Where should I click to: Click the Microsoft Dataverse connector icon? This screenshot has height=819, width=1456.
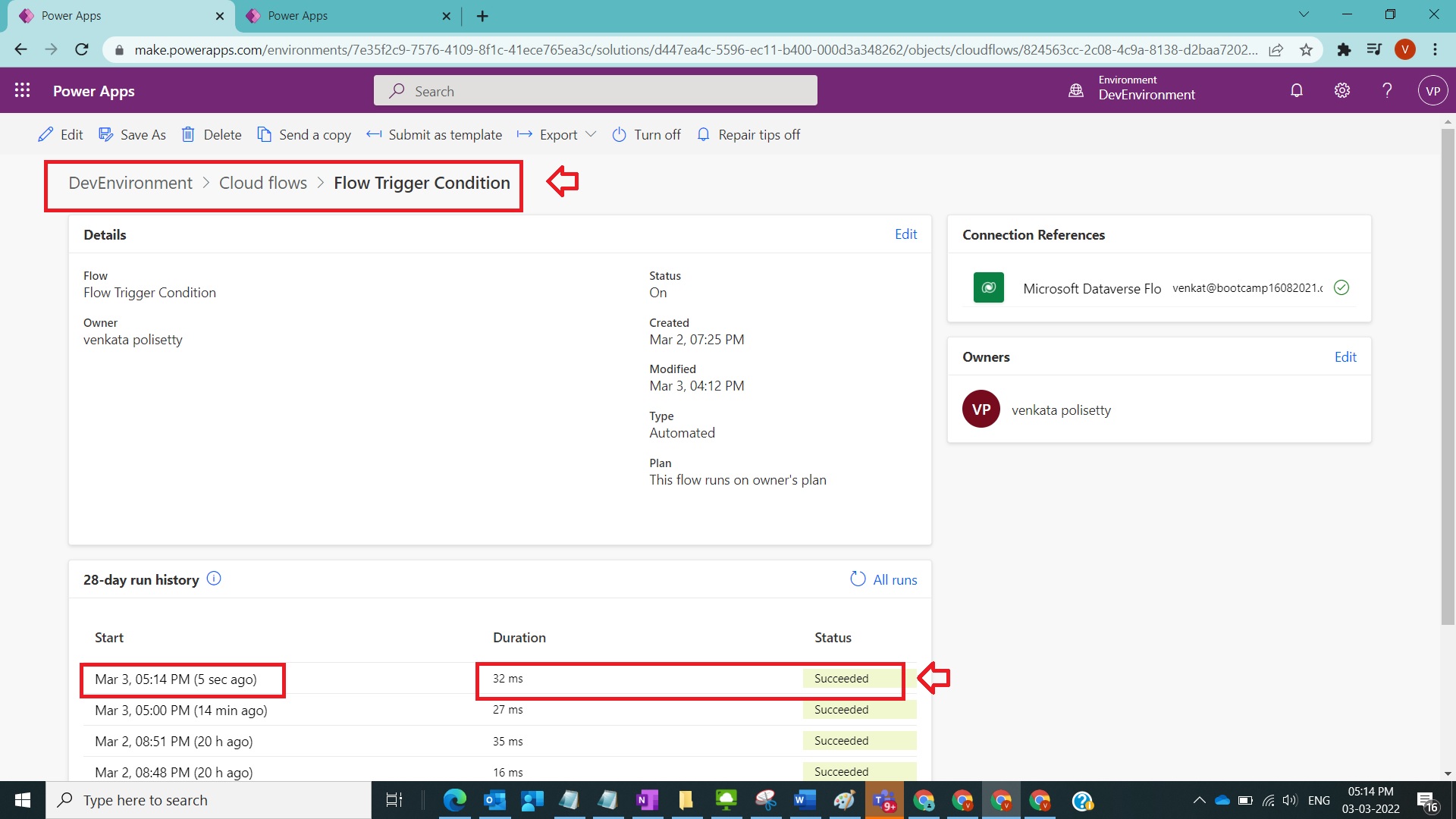tap(988, 287)
